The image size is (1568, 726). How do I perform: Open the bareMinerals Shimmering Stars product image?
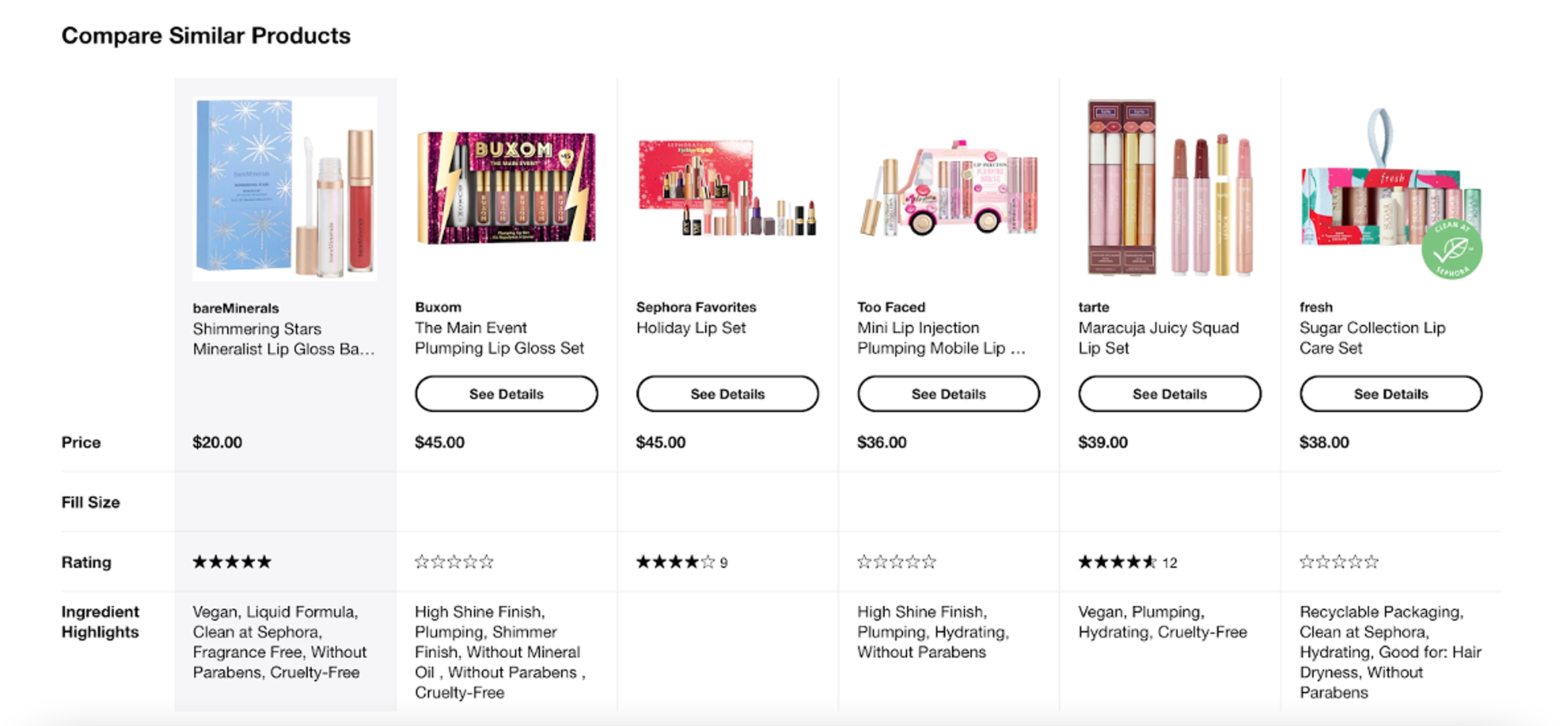(x=283, y=189)
